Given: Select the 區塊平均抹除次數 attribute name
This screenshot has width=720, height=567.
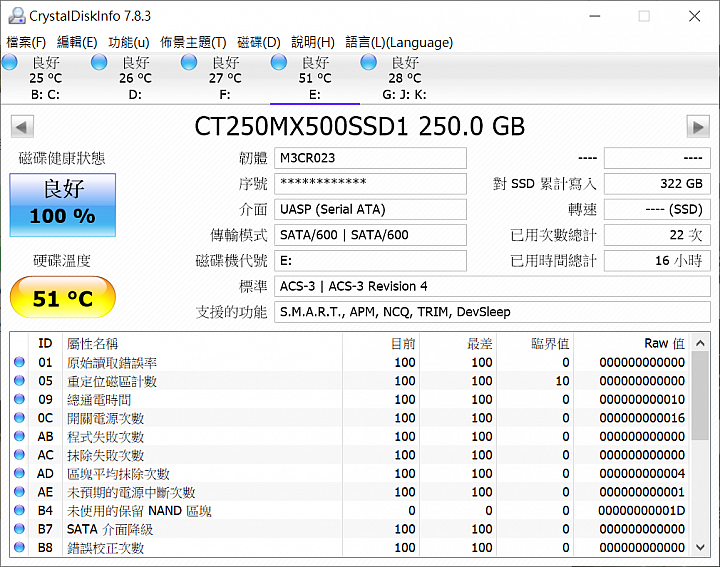Looking at the screenshot, I should (118, 474).
